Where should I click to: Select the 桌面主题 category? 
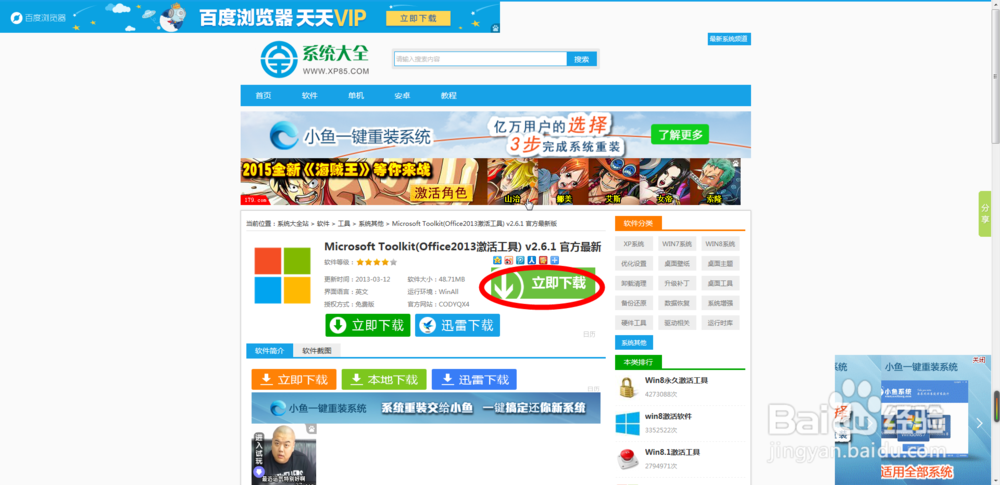(721, 264)
